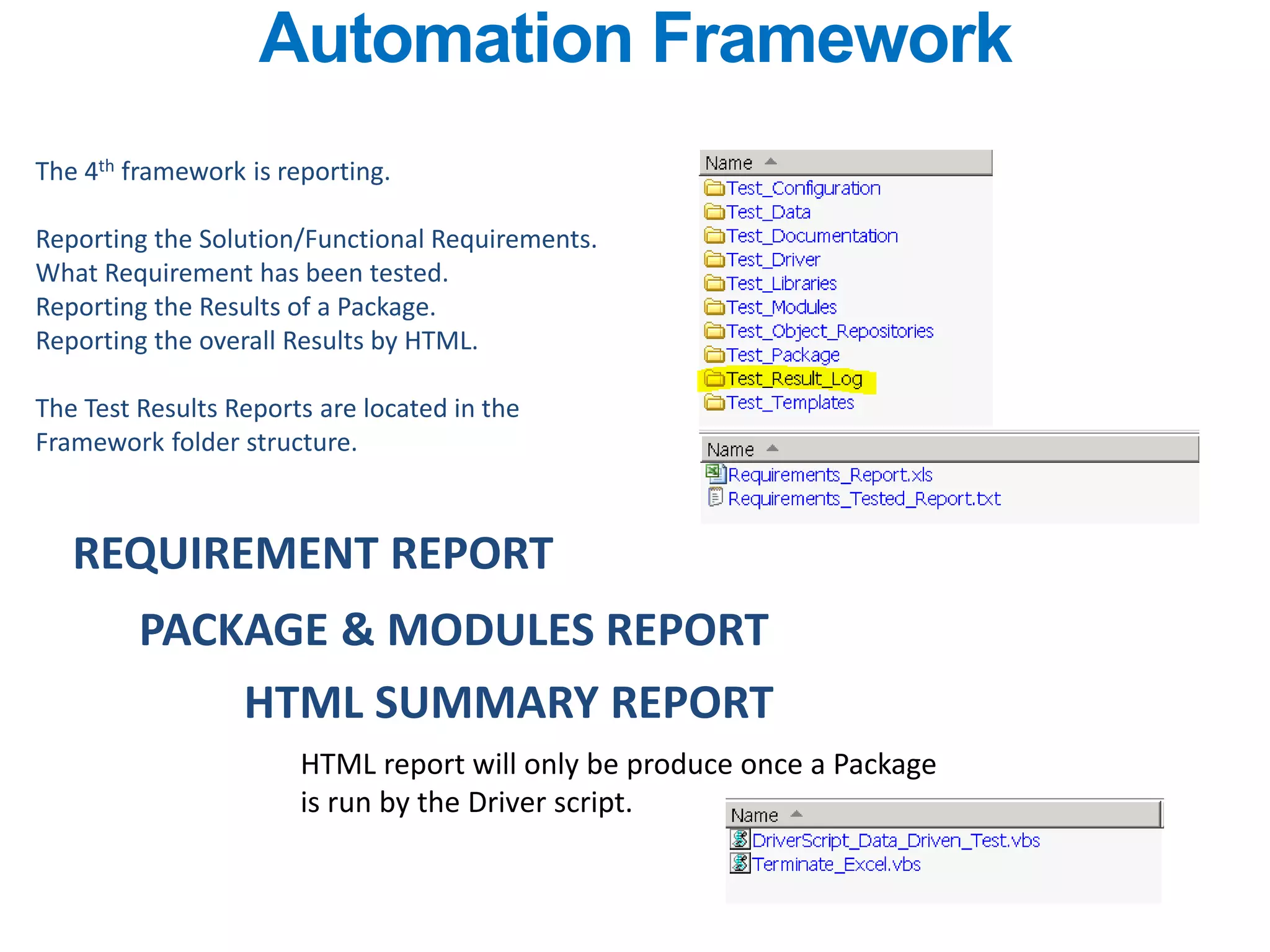
Task: Click the Excel icon of Requirements_Report.xls
Action: point(716,474)
